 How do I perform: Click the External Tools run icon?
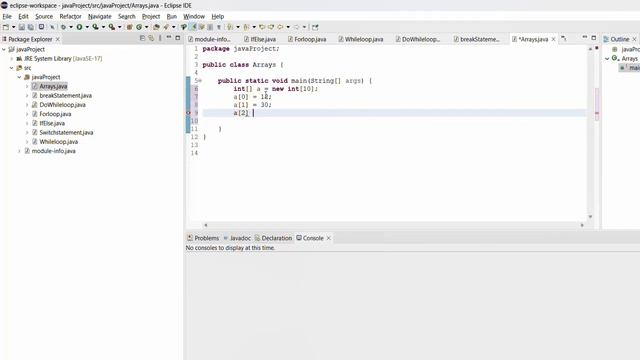pyautogui.click(x=111, y=27)
